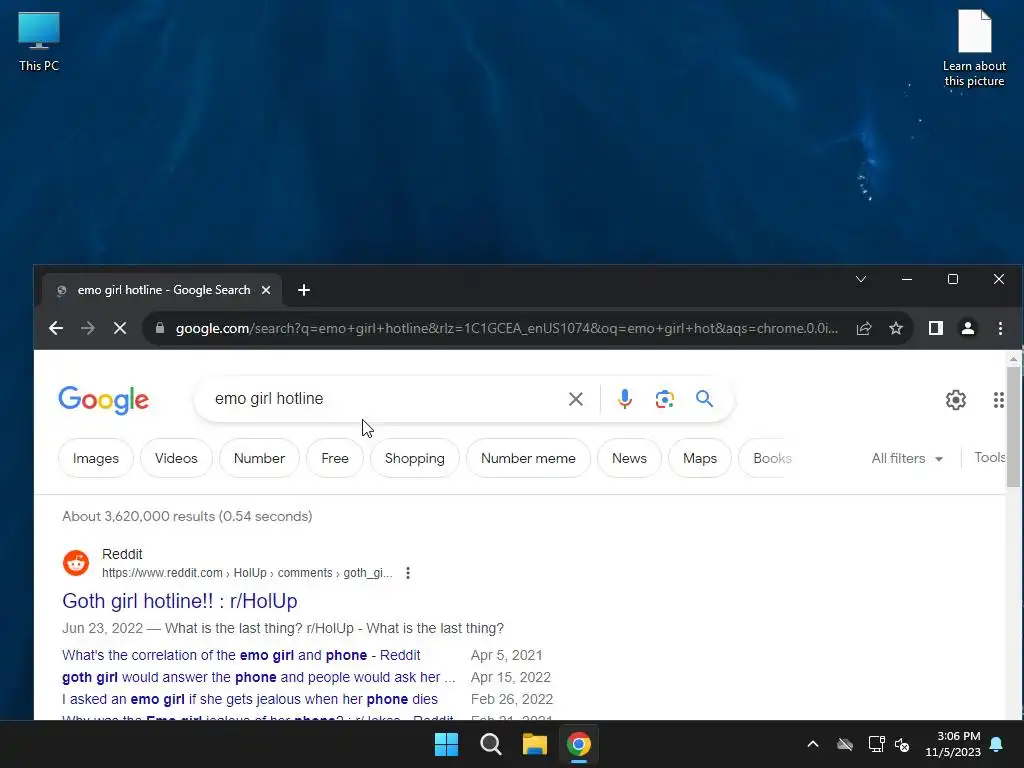Click the emo girl hotline search field
This screenshot has width=1024, height=768.
385,398
